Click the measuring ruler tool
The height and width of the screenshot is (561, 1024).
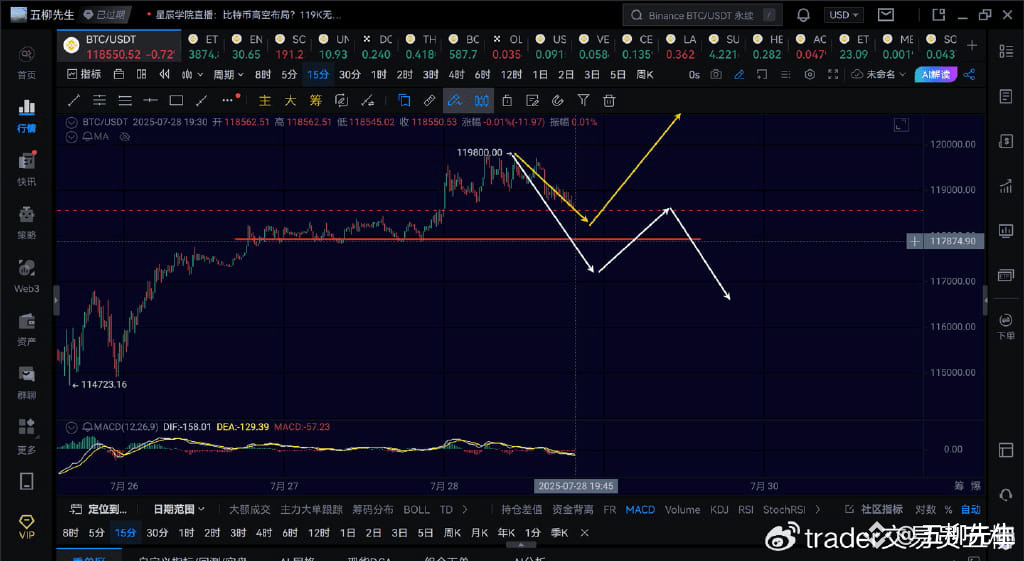click(429, 100)
